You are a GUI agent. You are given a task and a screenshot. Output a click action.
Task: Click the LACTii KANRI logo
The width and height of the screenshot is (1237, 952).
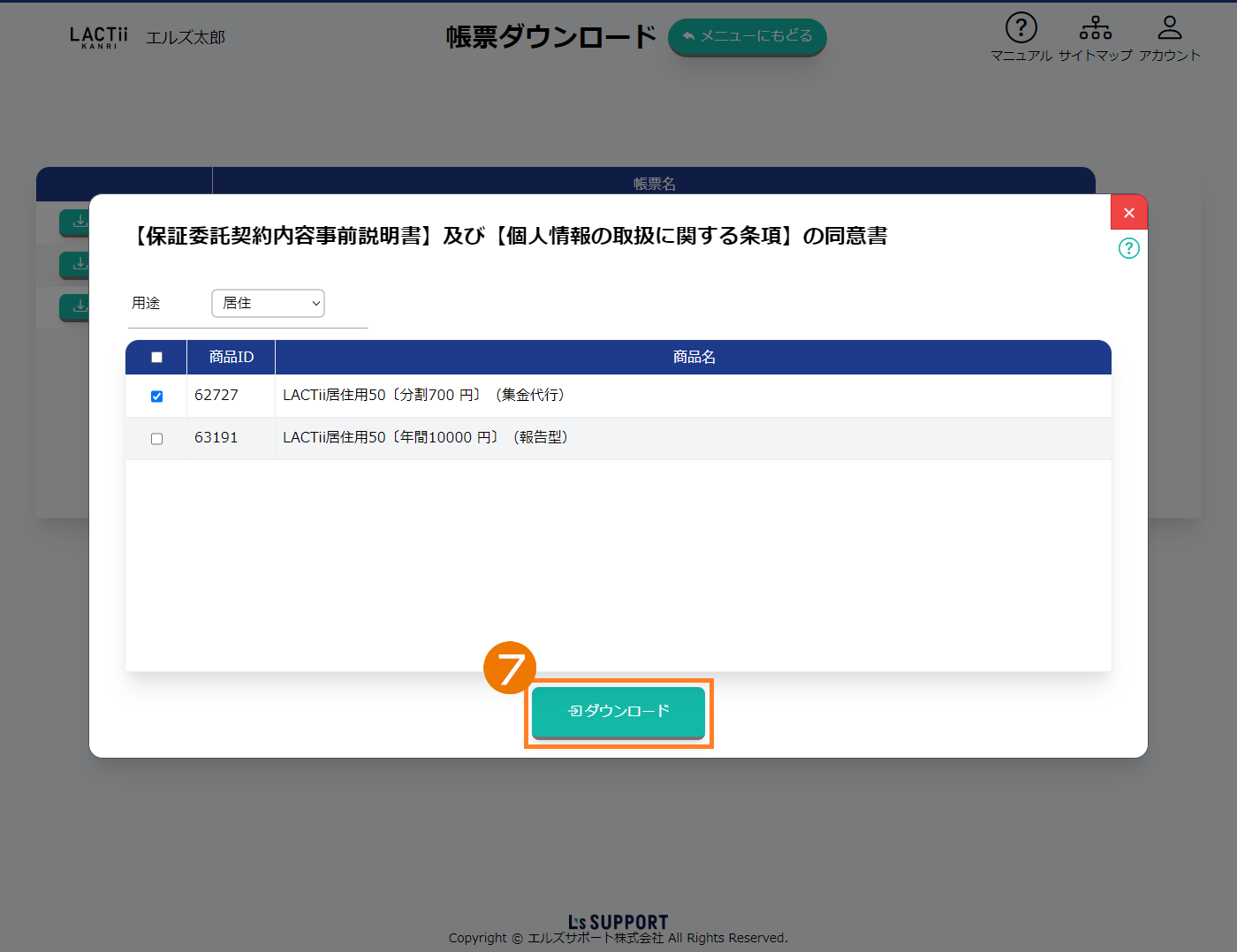99,37
